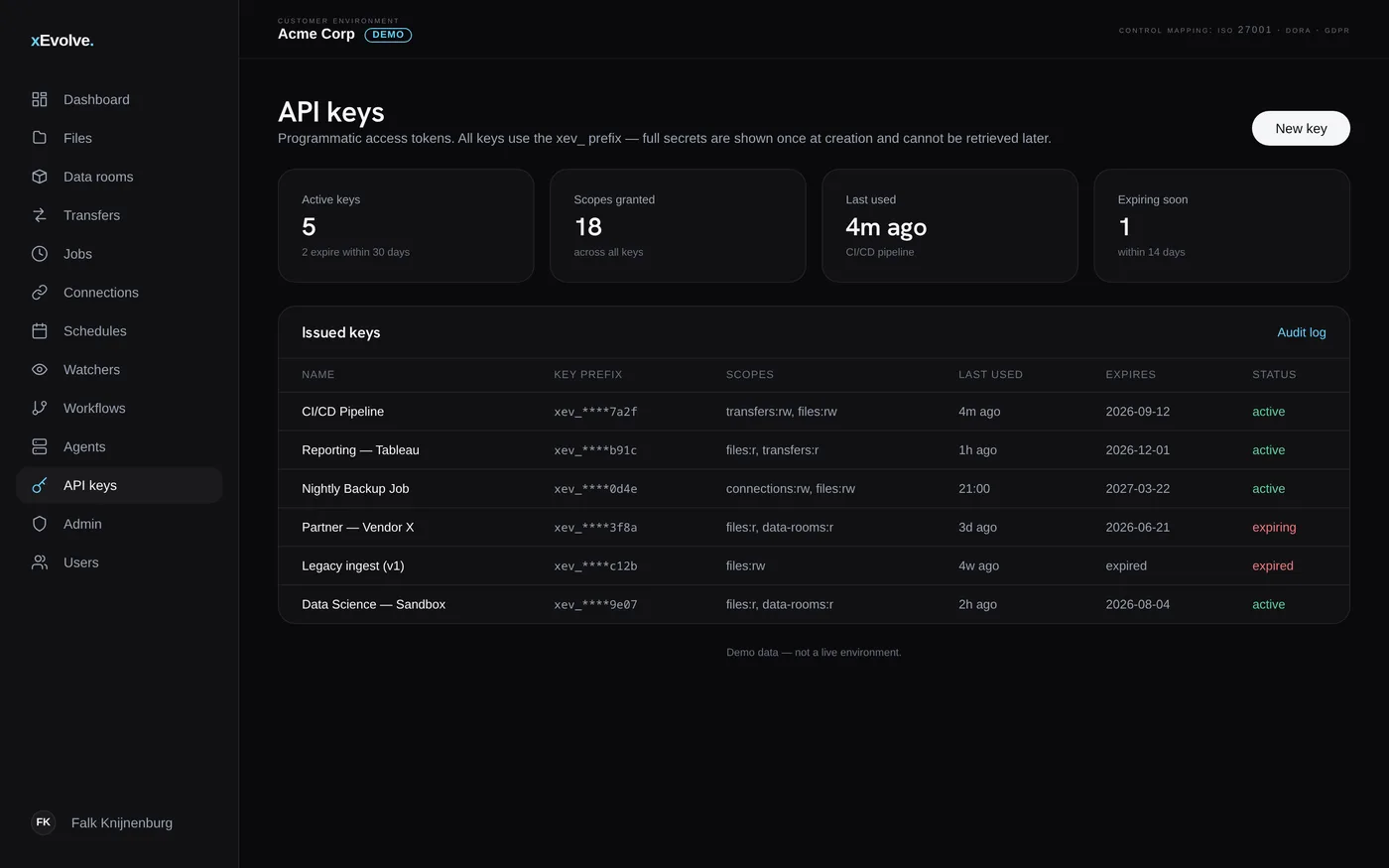Click the FK user avatar

coord(44,822)
